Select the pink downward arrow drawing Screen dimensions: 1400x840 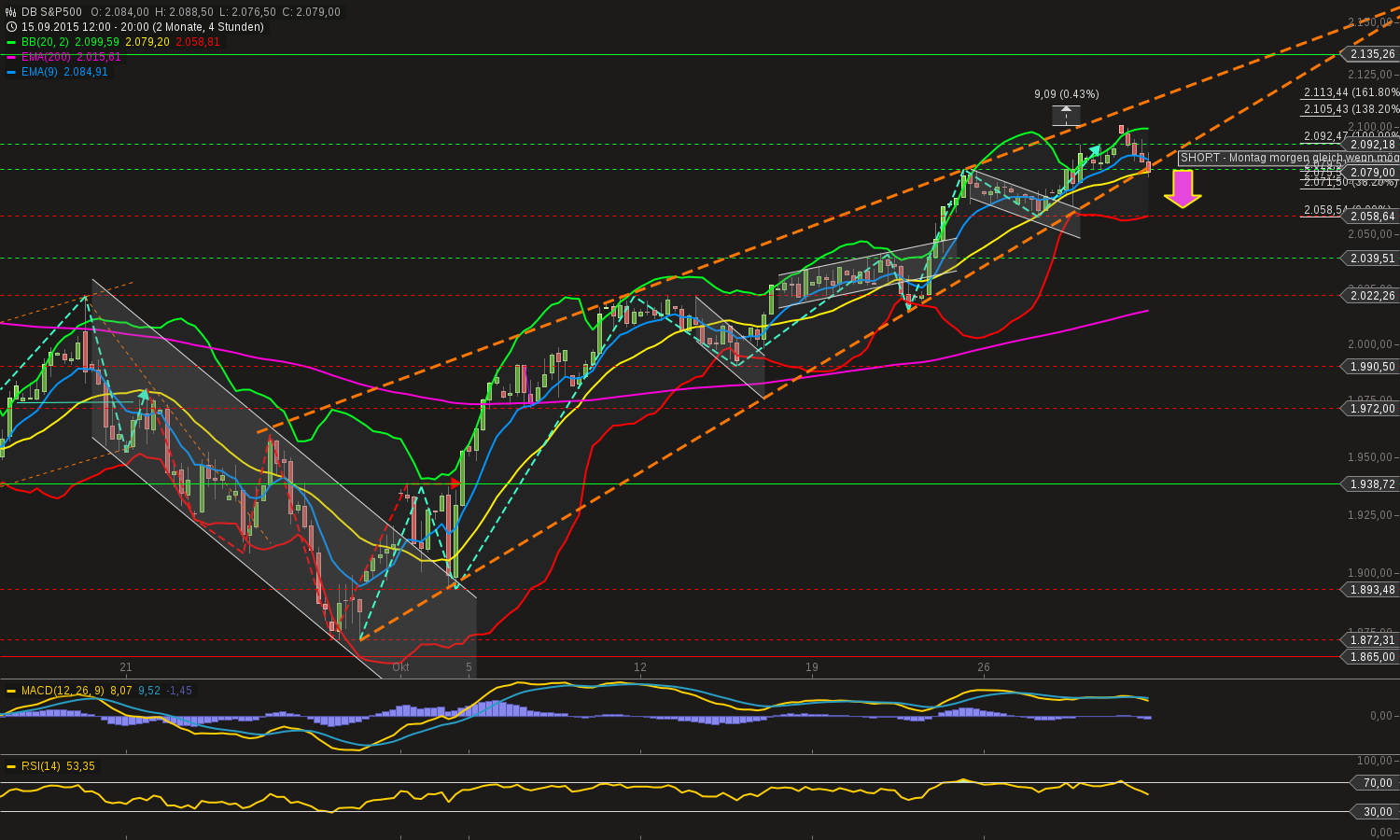point(1183,189)
